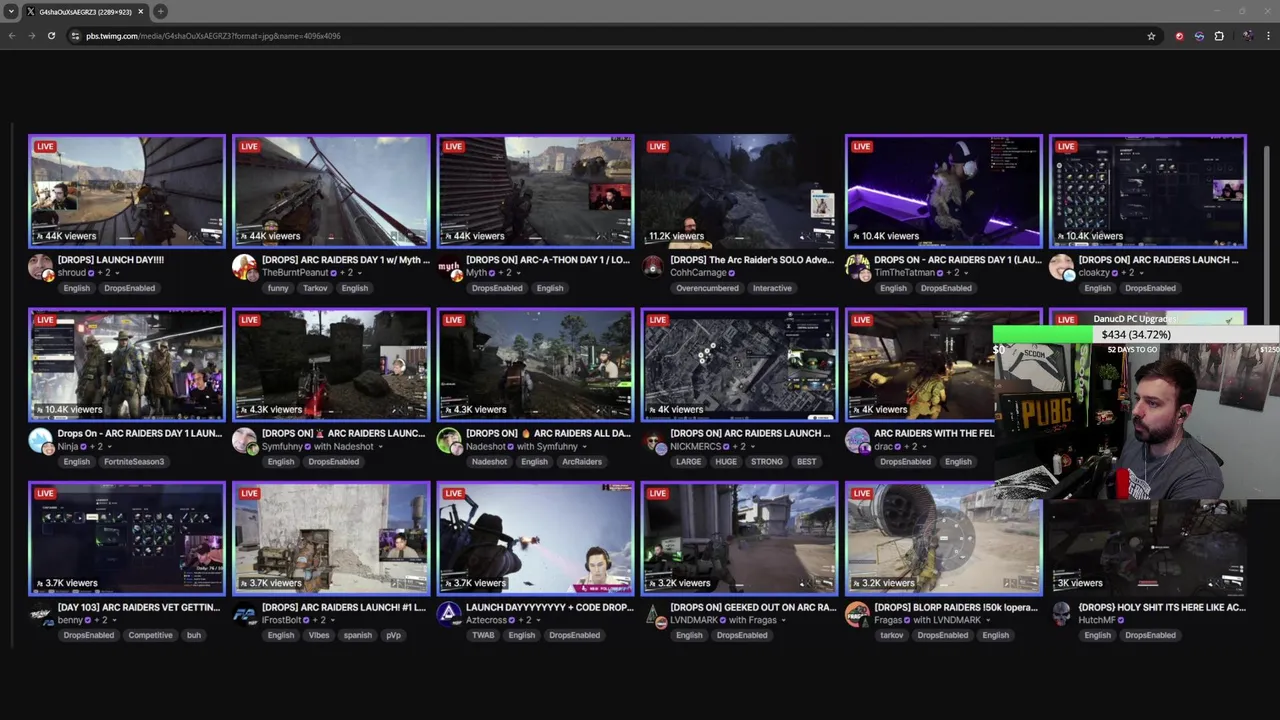Click the browser forward arrow
Viewport: 1280px width, 720px height.
31,36
